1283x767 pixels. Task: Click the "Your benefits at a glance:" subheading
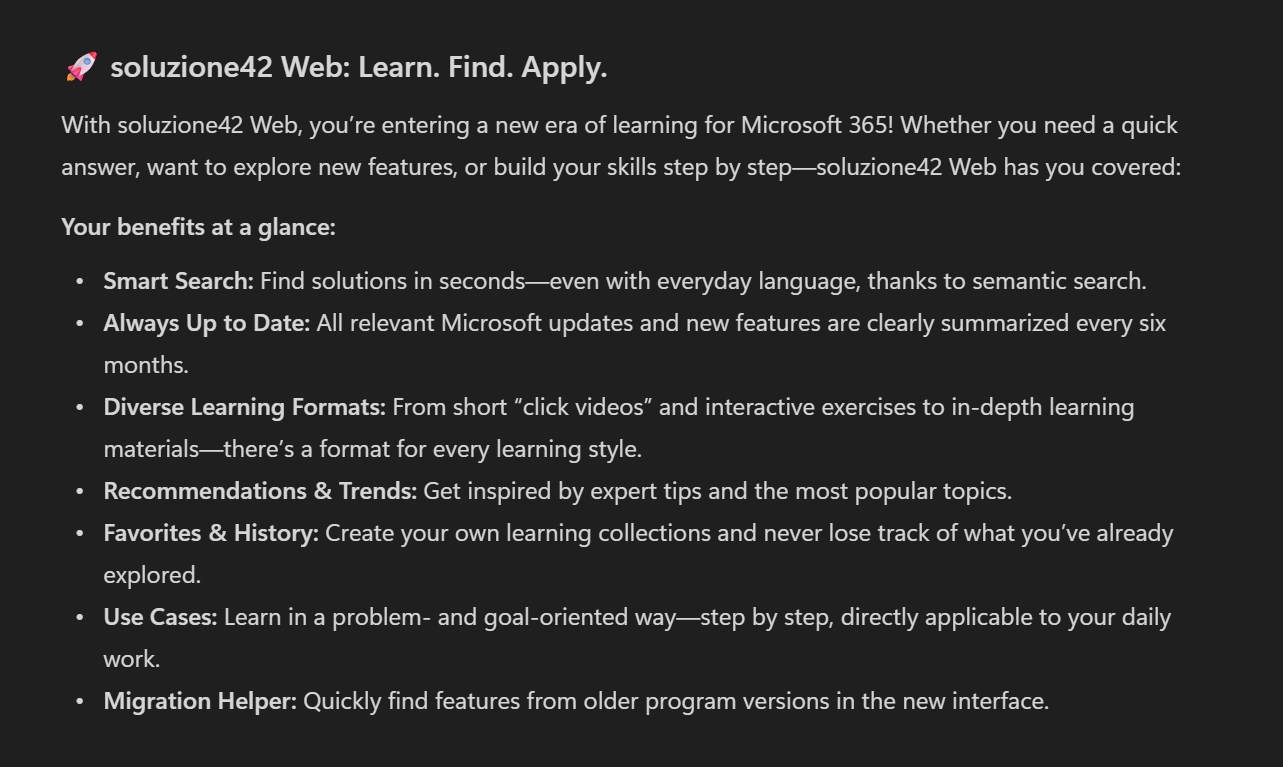(198, 227)
